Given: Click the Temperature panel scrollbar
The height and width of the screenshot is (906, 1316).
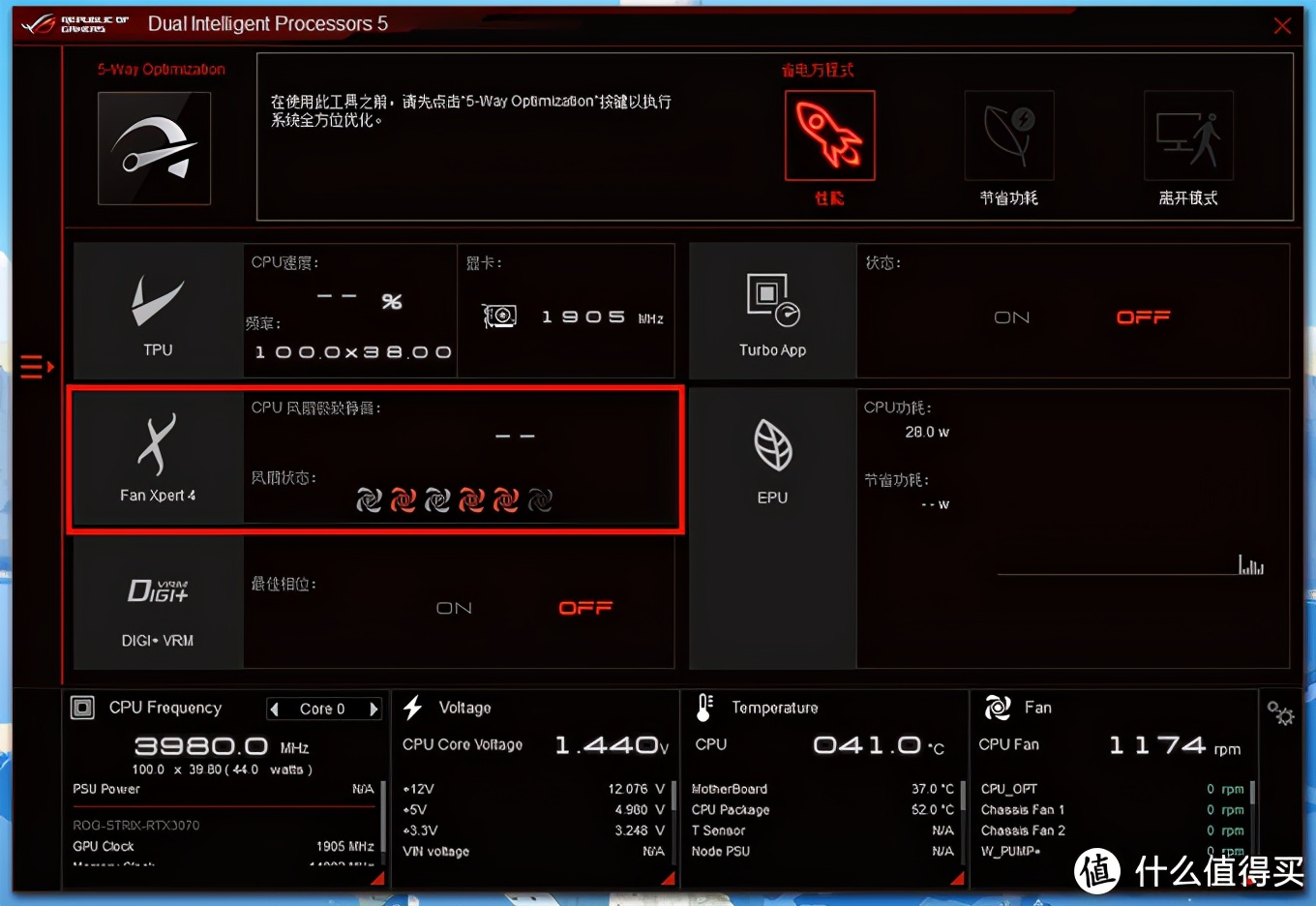Looking at the screenshot, I should click(x=963, y=798).
